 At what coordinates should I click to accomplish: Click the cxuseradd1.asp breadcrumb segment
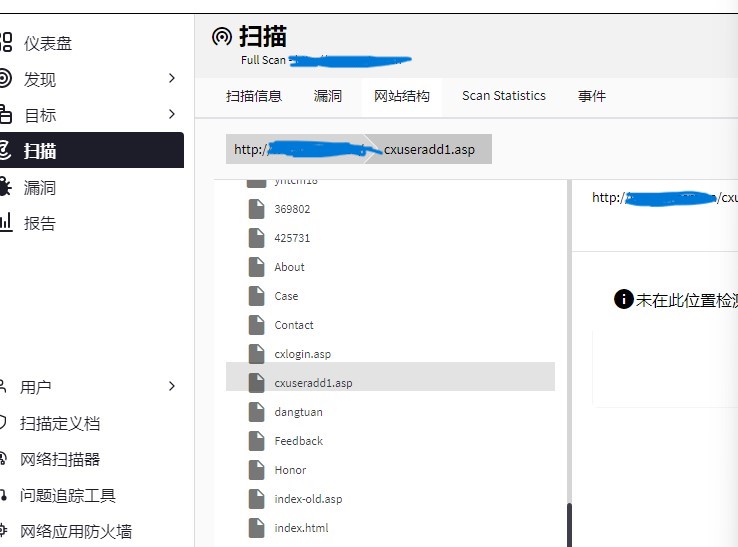tap(429, 149)
